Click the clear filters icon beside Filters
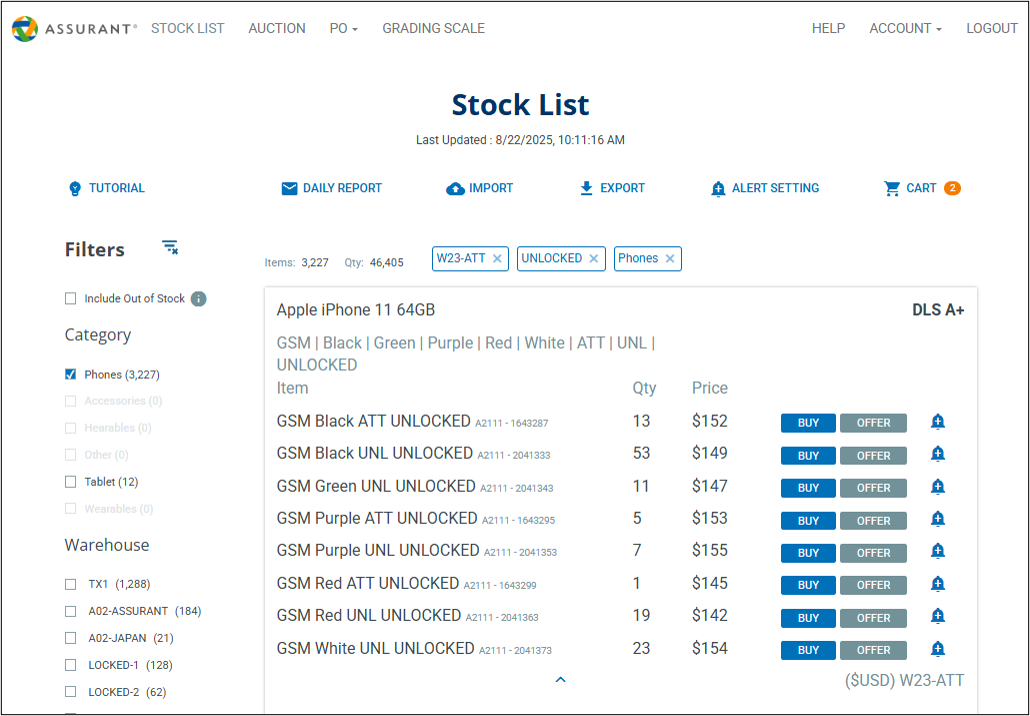The width and height of the screenshot is (1030, 716). coord(170,247)
